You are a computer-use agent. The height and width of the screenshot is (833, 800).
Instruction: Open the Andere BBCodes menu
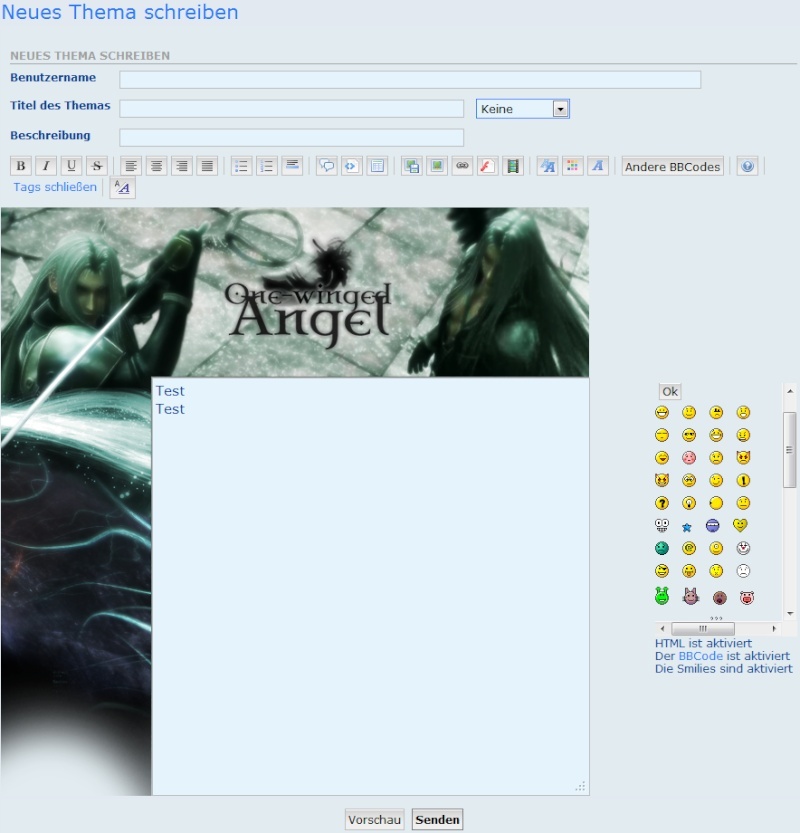pyautogui.click(x=673, y=167)
